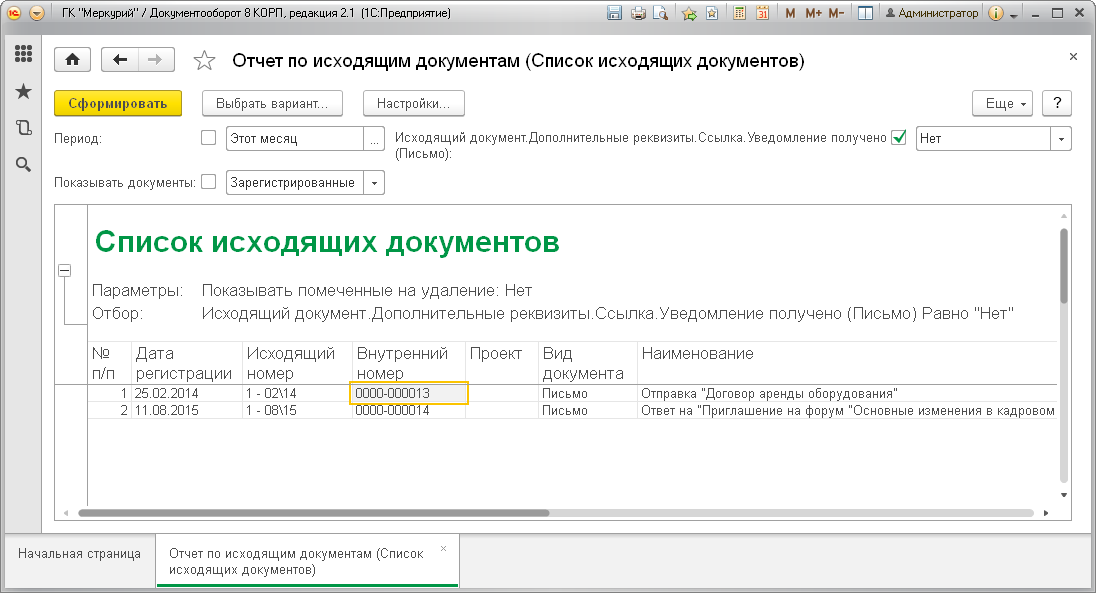
Task: Click the Список исходящих документов report title
Action: point(327,242)
